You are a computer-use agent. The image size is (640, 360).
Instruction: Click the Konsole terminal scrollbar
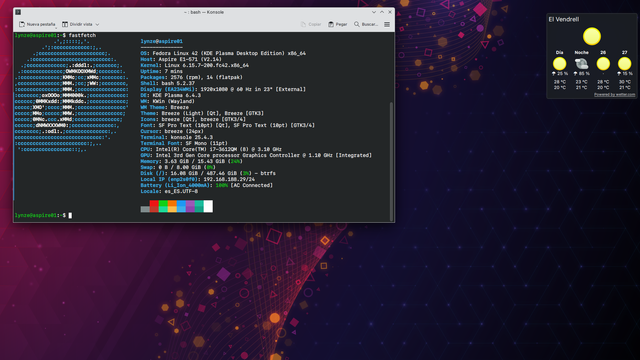[x=391, y=161]
